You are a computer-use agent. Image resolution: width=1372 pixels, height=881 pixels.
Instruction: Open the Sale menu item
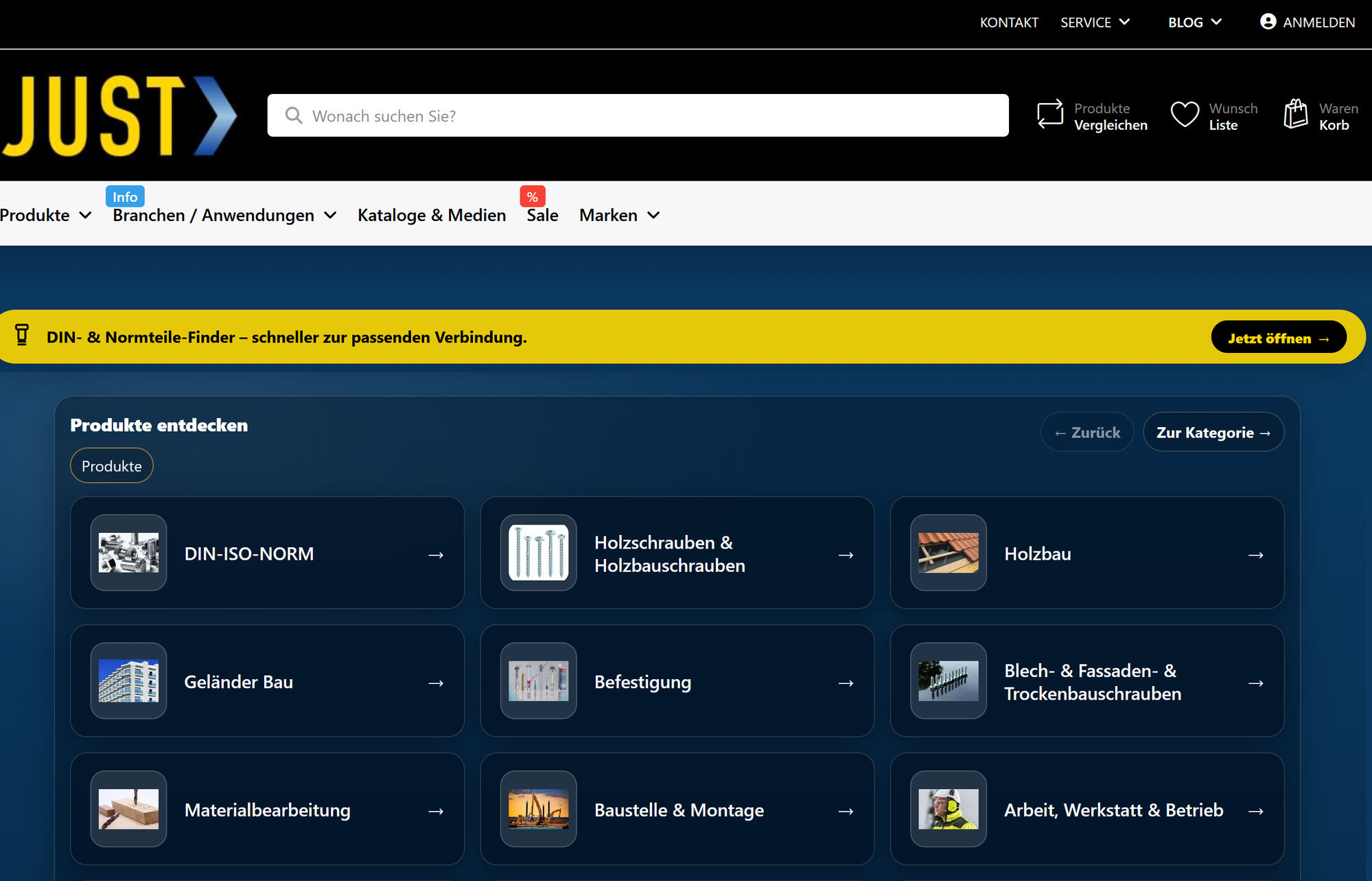(542, 215)
